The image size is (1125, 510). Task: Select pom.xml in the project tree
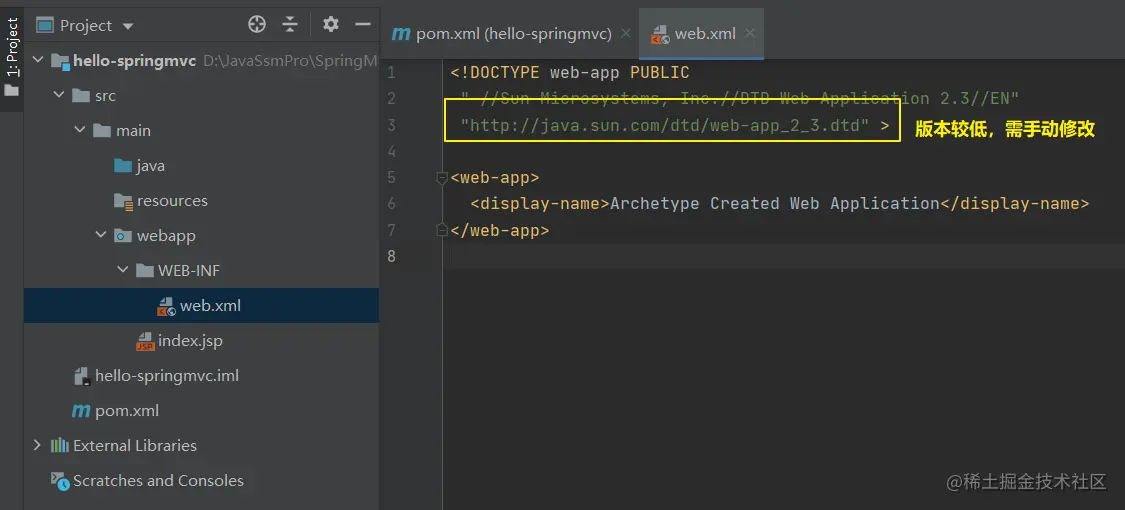pos(126,410)
